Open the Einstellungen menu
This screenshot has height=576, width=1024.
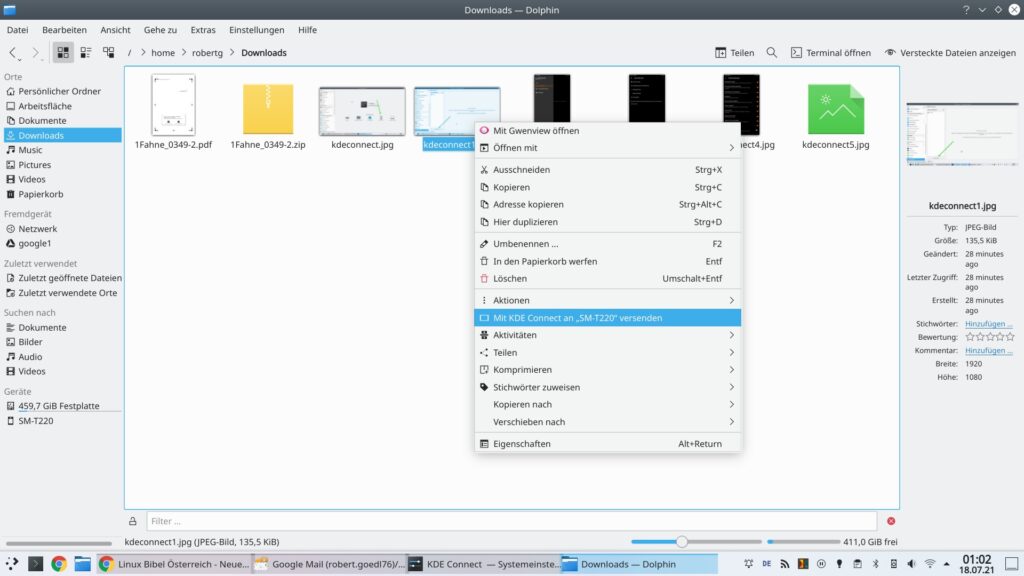pos(257,29)
